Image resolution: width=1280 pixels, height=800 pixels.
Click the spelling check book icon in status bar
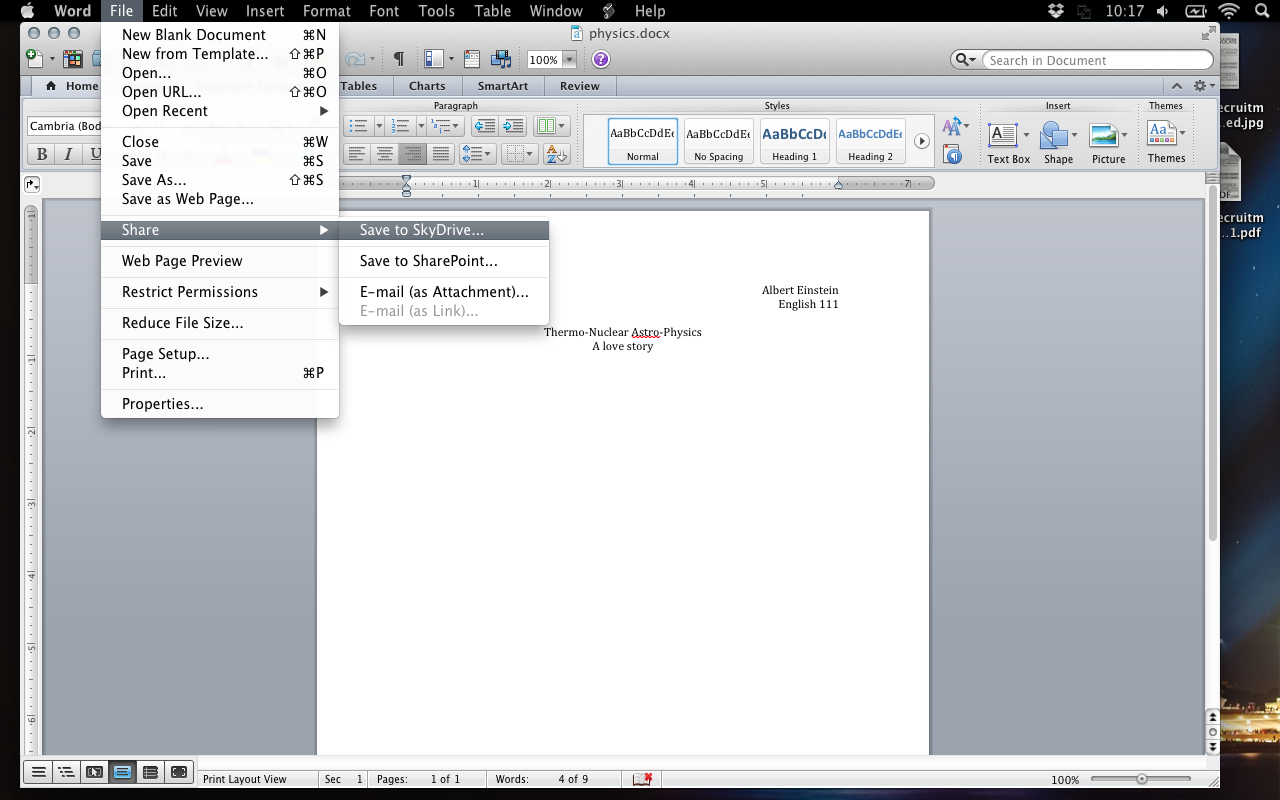pyautogui.click(x=641, y=779)
